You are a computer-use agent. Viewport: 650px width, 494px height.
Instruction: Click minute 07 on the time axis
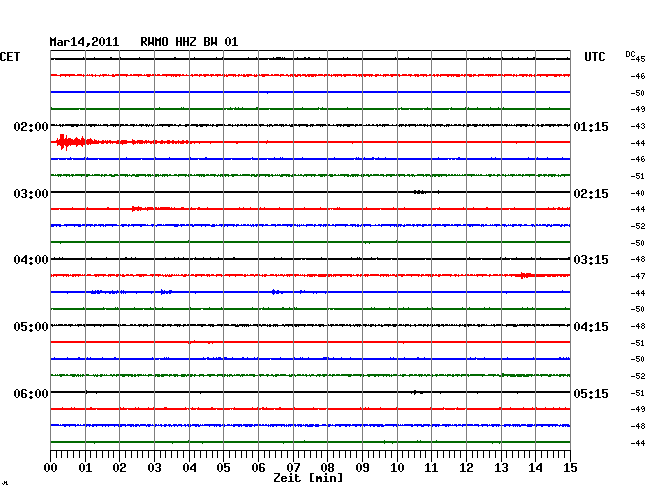coord(293,468)
